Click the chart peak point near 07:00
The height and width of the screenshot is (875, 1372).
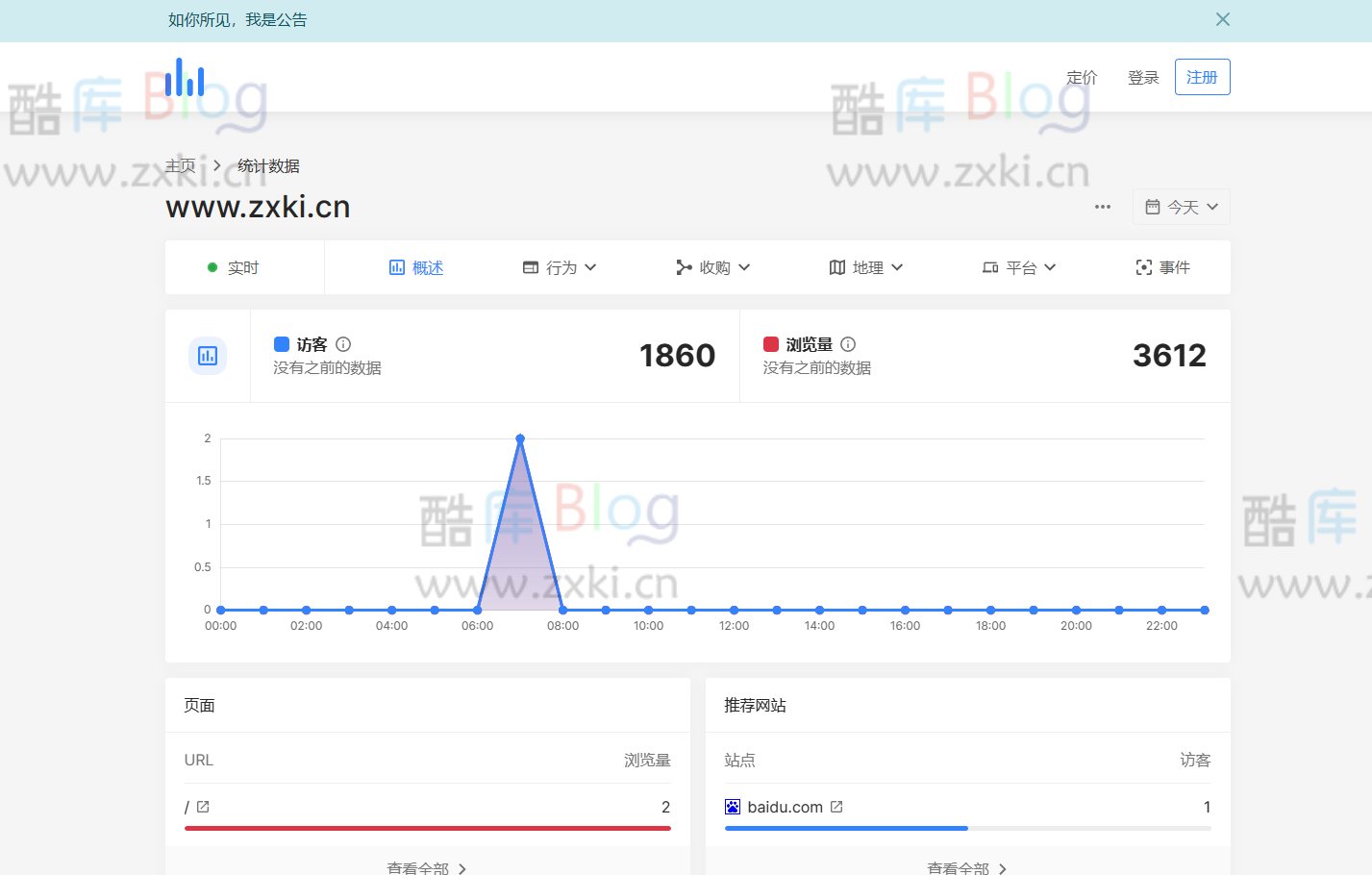click(x=520, y=437)
